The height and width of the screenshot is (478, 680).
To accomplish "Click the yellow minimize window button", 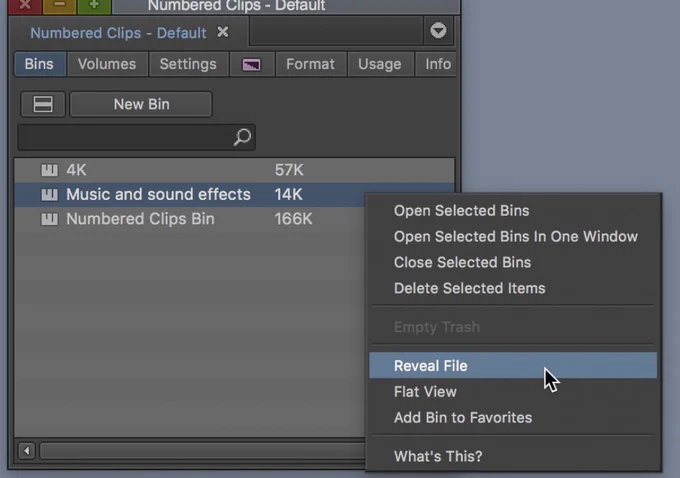I will tap(59, 6).
